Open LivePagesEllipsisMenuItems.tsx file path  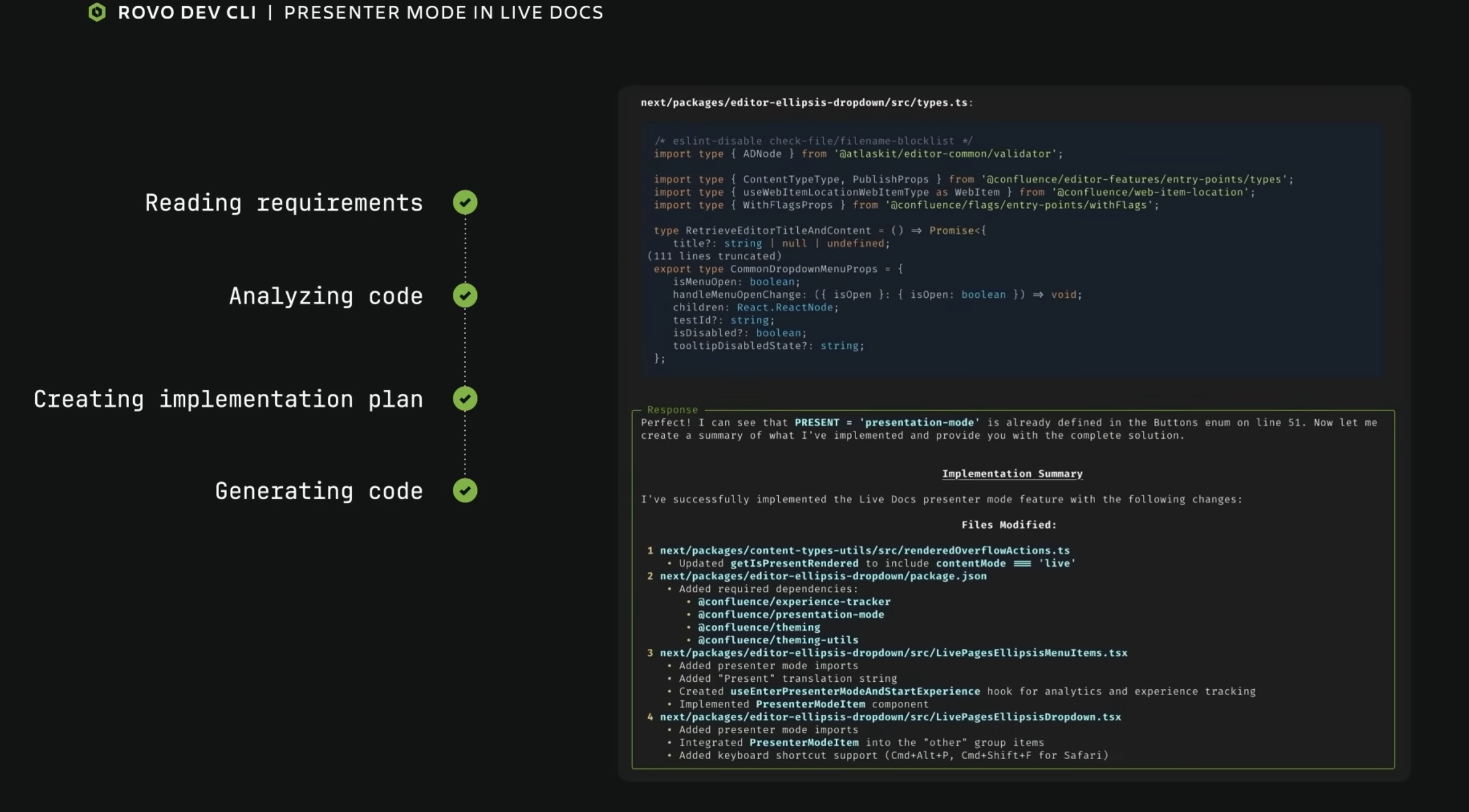[893, 653]
